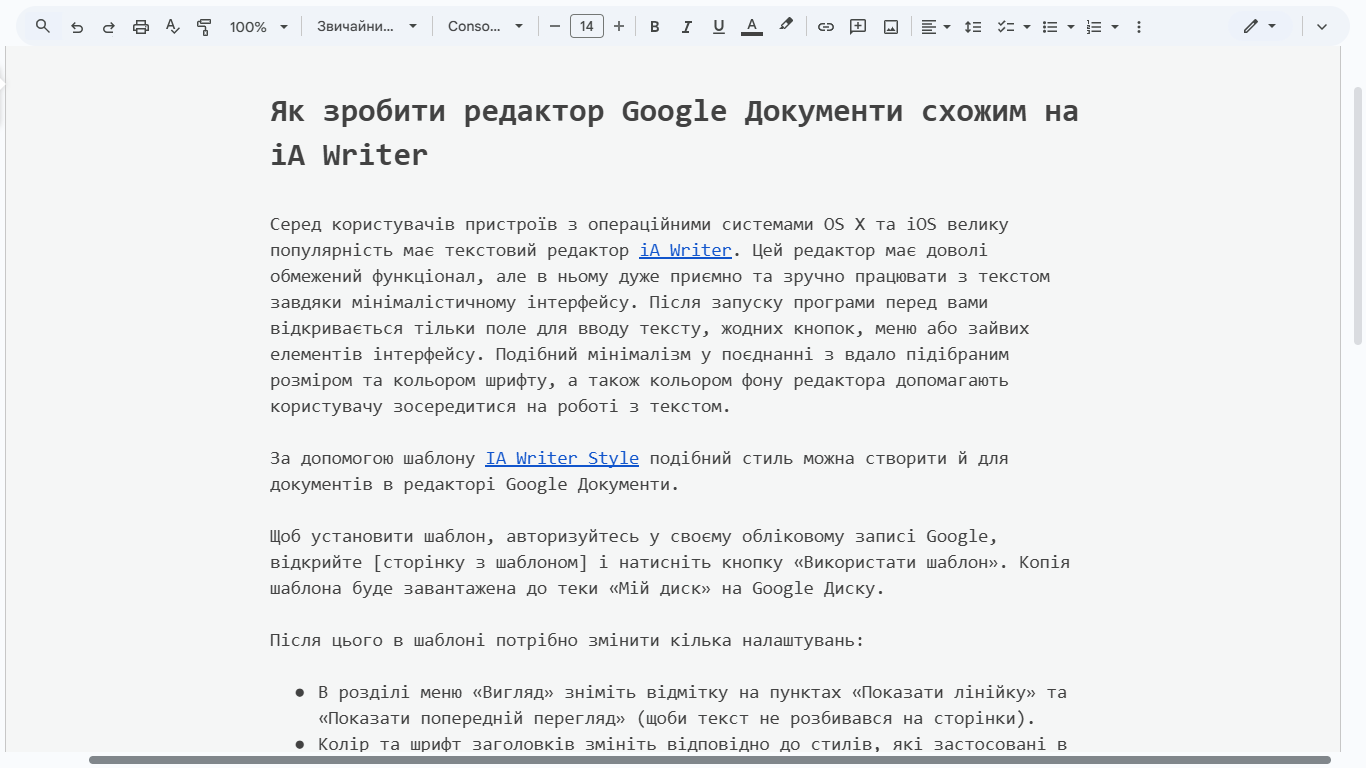Increase font size with plus button
The height and width of the screenshot is (768, 1366).
click(x=619, y=27)
